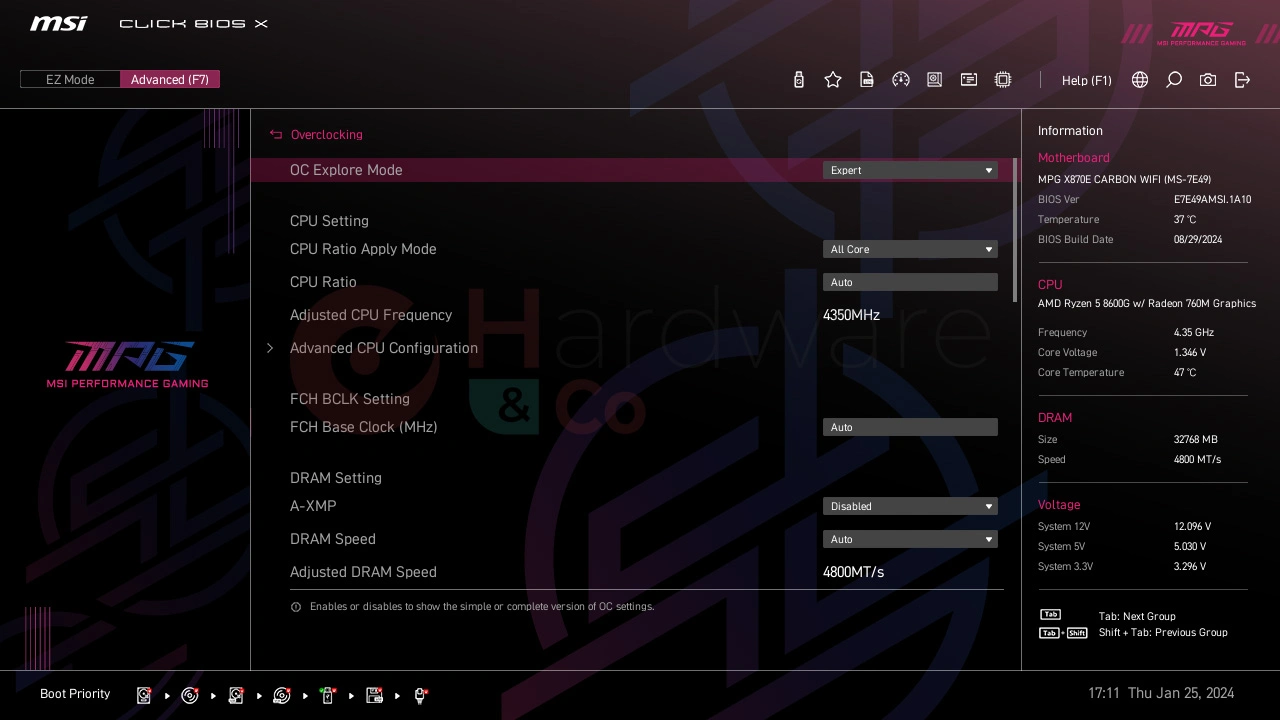Click the System 12V 12.096 V value

1192,527
